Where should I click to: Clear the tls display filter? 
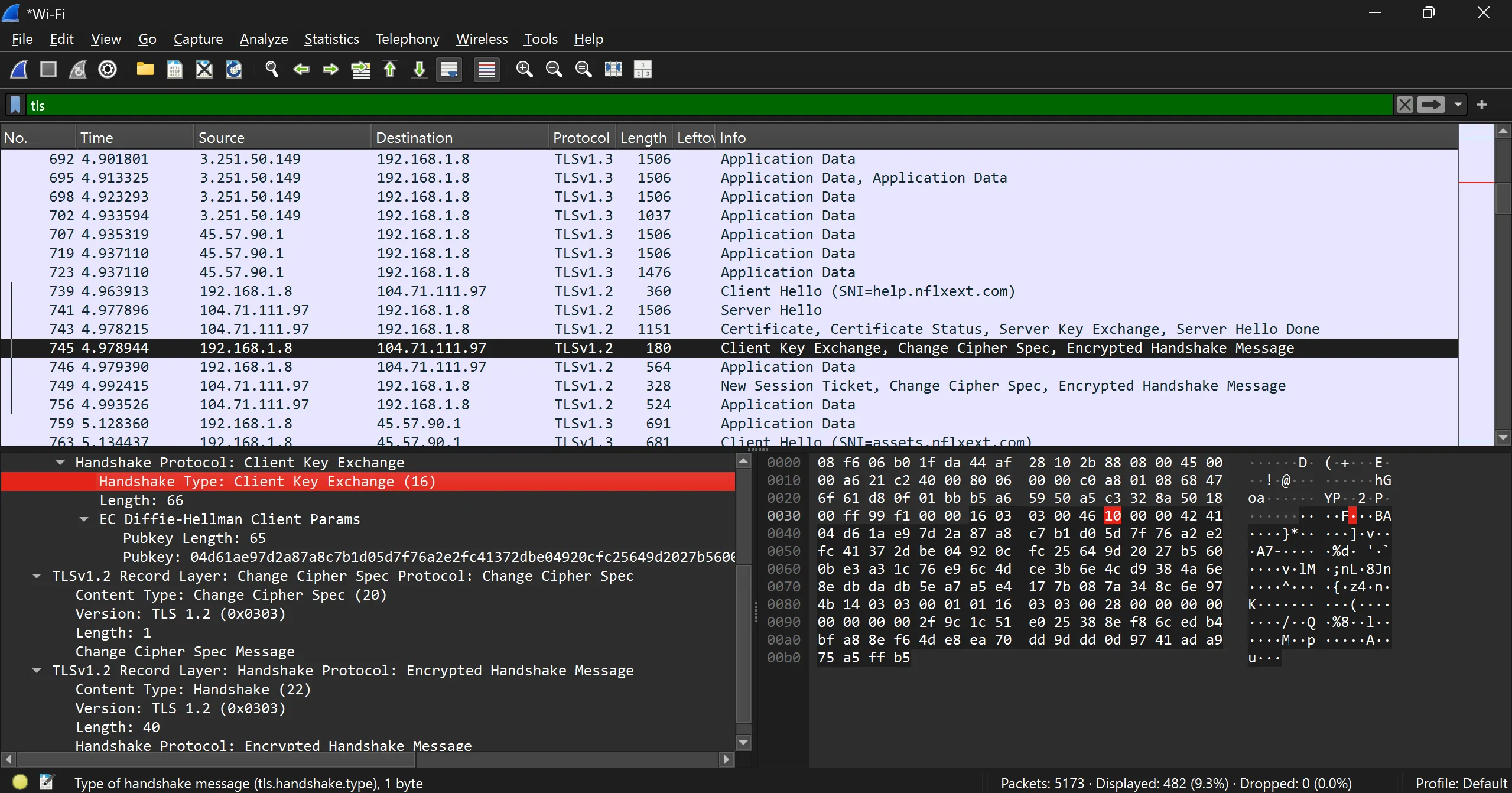point(1404,105)
